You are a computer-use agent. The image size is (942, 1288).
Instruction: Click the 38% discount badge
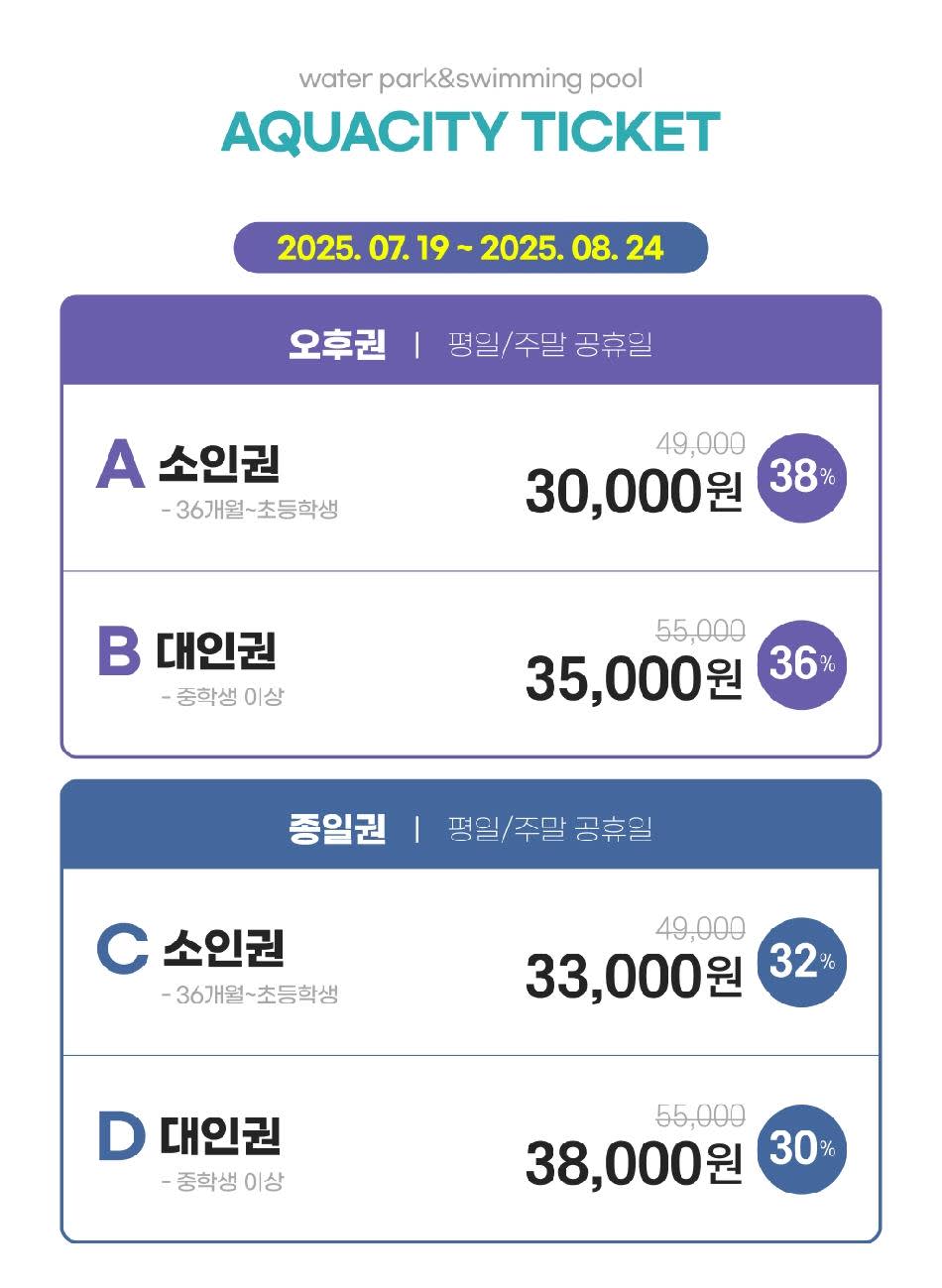point(801,478)
